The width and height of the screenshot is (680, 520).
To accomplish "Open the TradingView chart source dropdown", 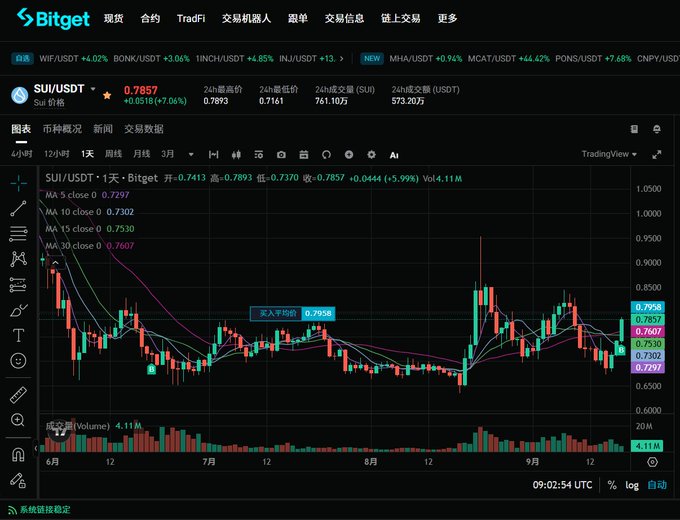I will (609, 154).
